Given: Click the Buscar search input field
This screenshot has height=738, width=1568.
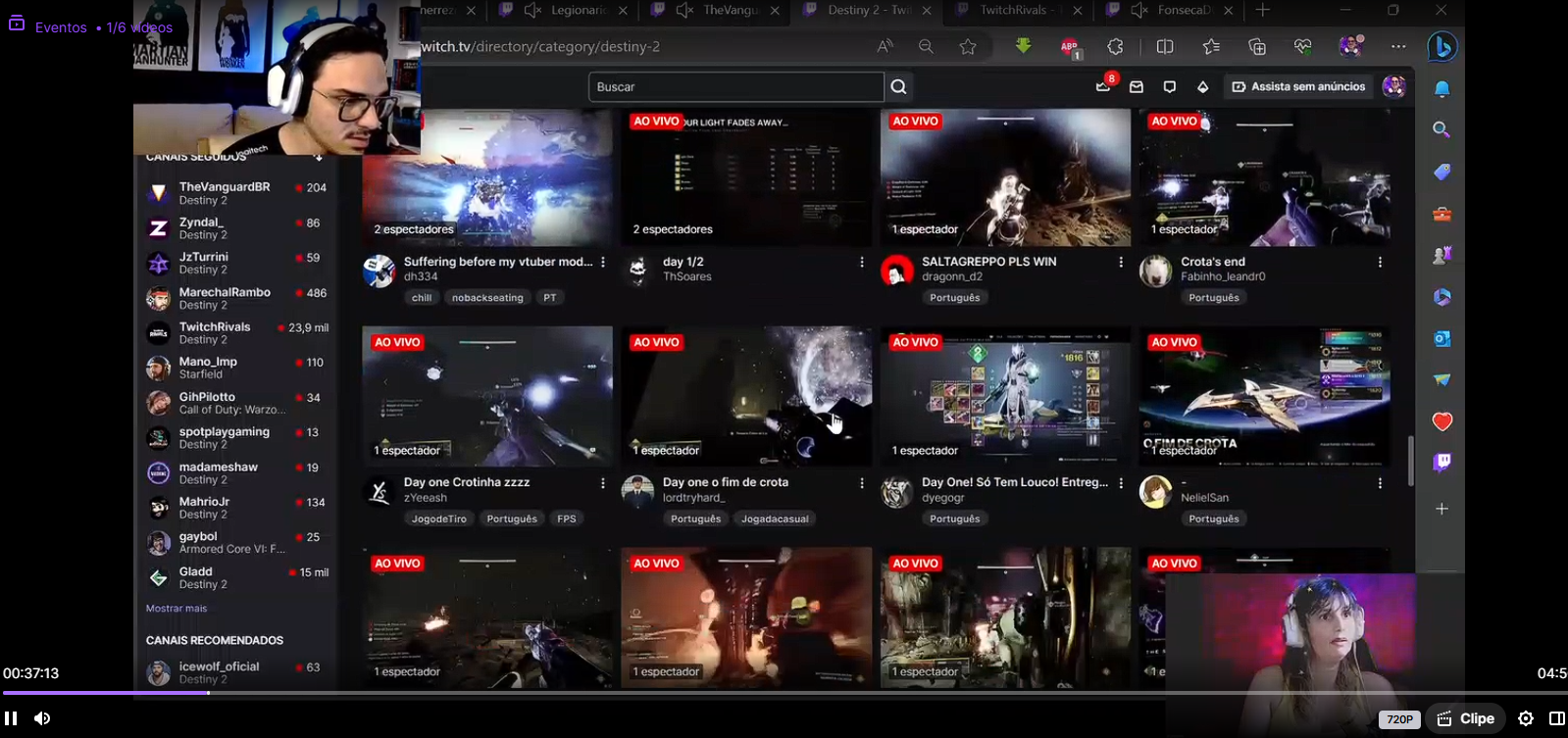Looking at the screenshot, I should pos(735,87).
